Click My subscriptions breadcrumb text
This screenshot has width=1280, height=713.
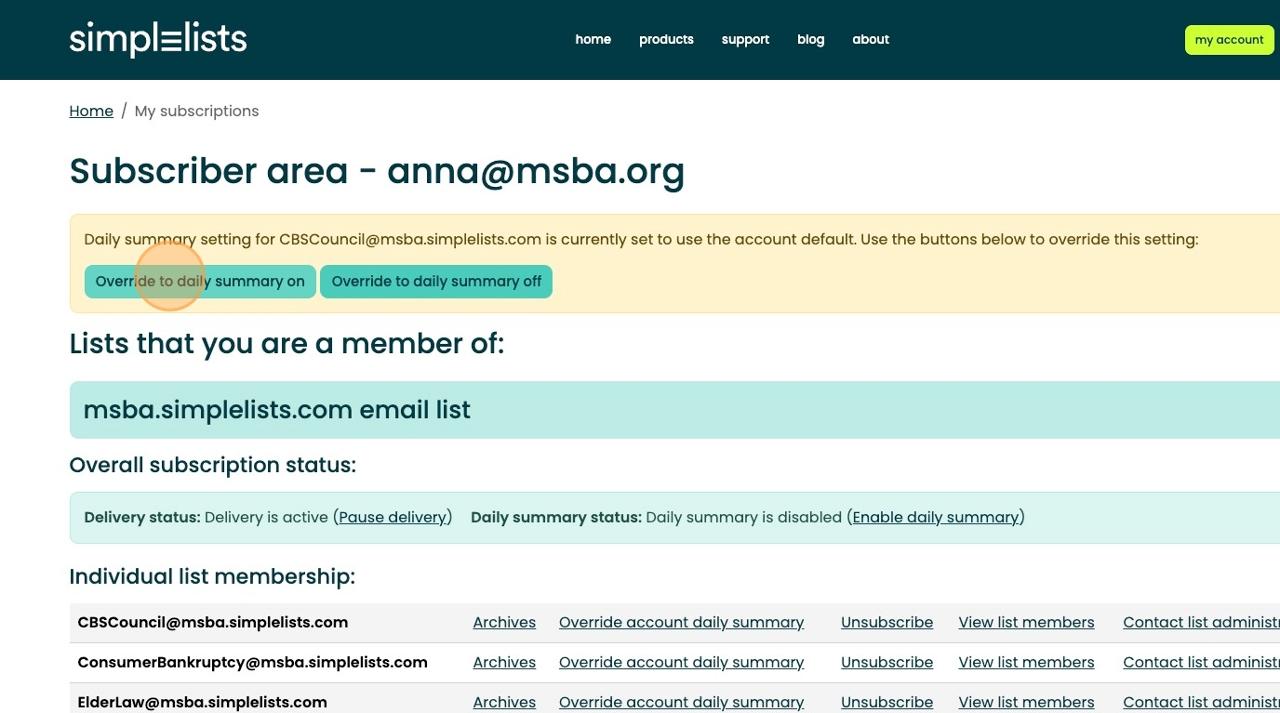(197, 111)
